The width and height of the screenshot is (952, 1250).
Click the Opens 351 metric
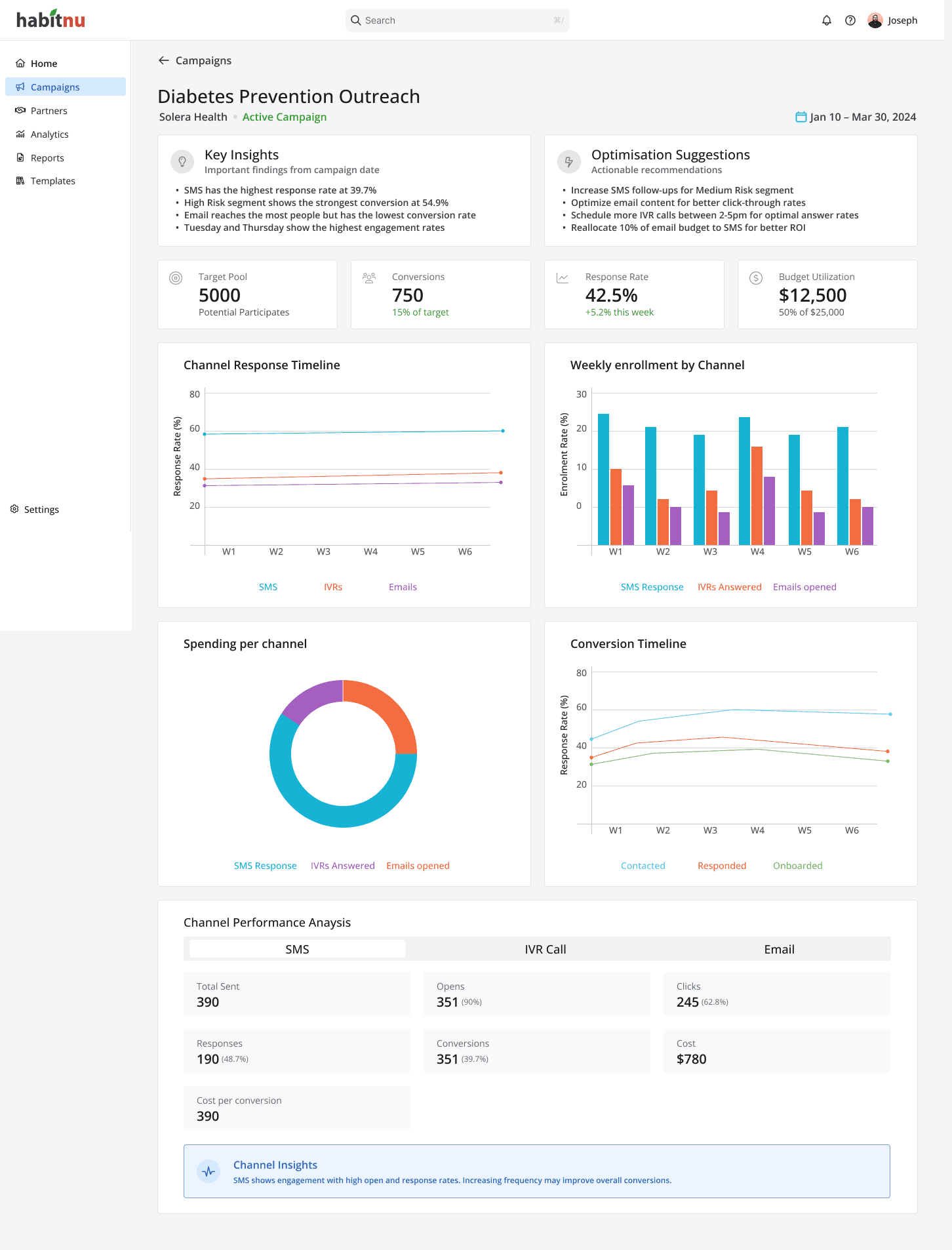[537, 994]
